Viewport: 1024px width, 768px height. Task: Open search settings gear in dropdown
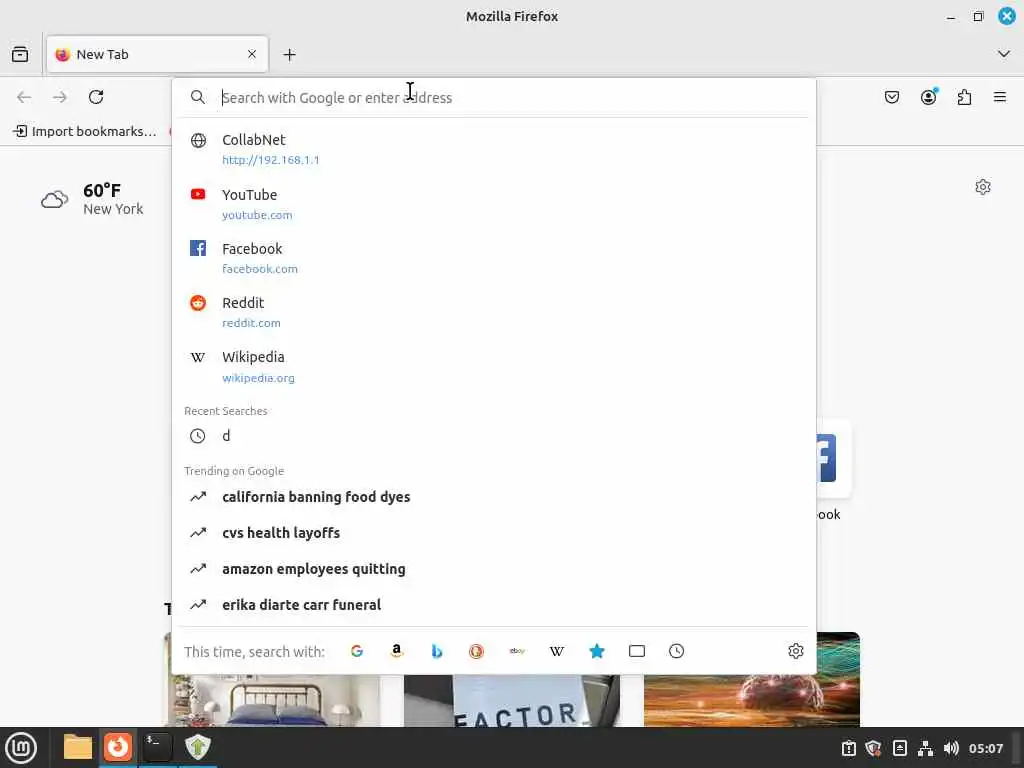click(795, 651)
